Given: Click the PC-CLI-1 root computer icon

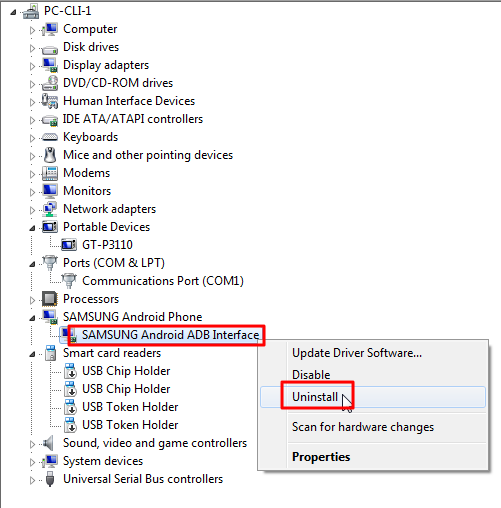Looking at the screenshot, I should (x=31, y=11).
